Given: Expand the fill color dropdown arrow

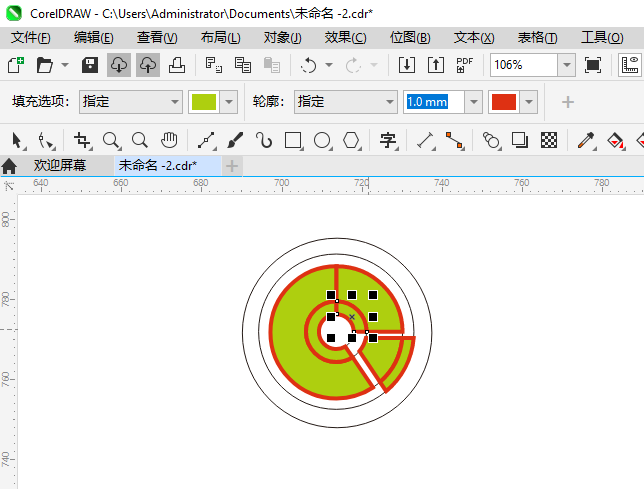Looking at the screenshot, I should pyautogui.click(x=229, y=102).
